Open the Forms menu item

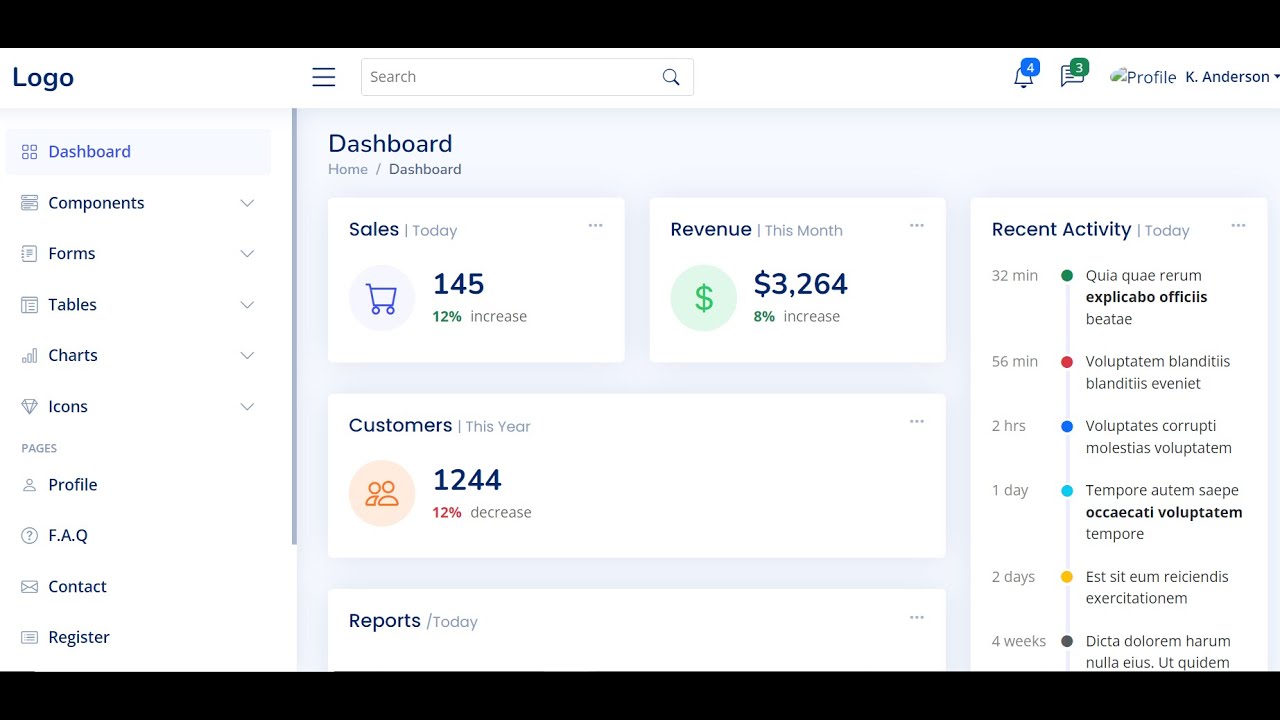tap(138, 254)
